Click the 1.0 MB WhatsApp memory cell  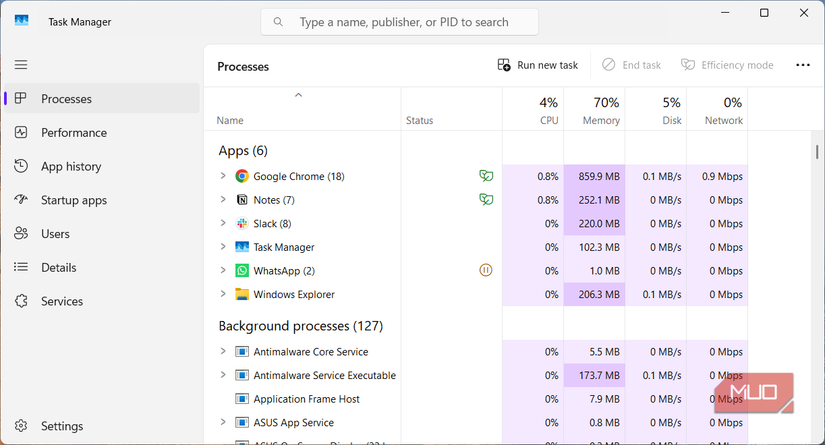click(x=595, y=270)
